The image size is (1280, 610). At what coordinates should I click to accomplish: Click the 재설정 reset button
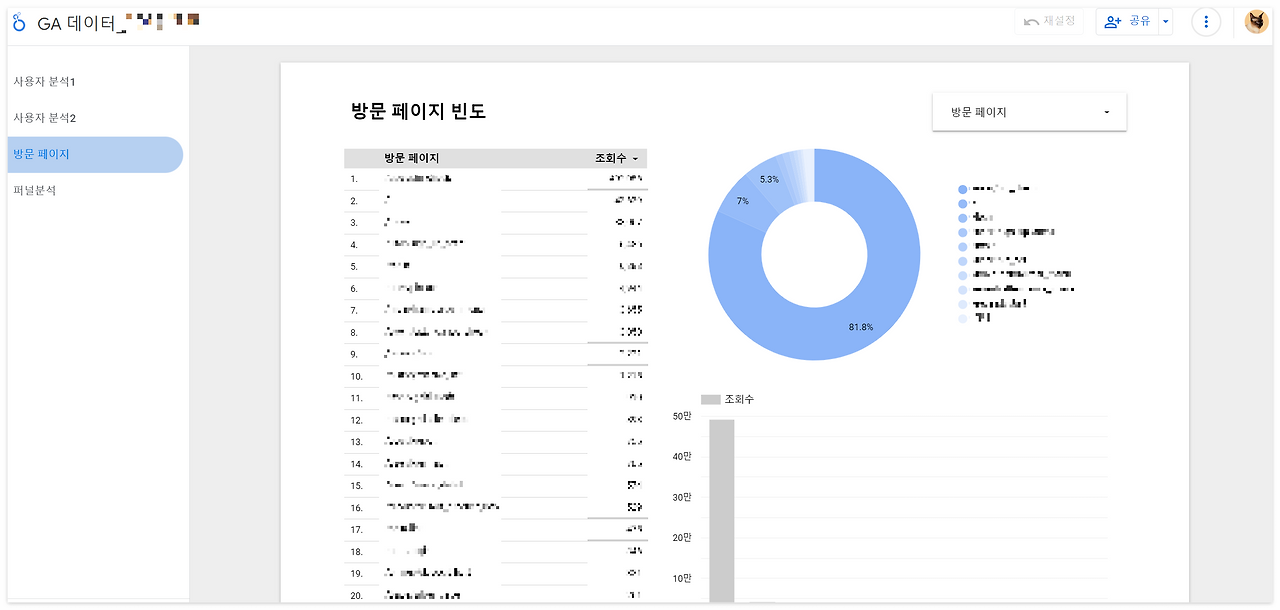[1049, 21]
